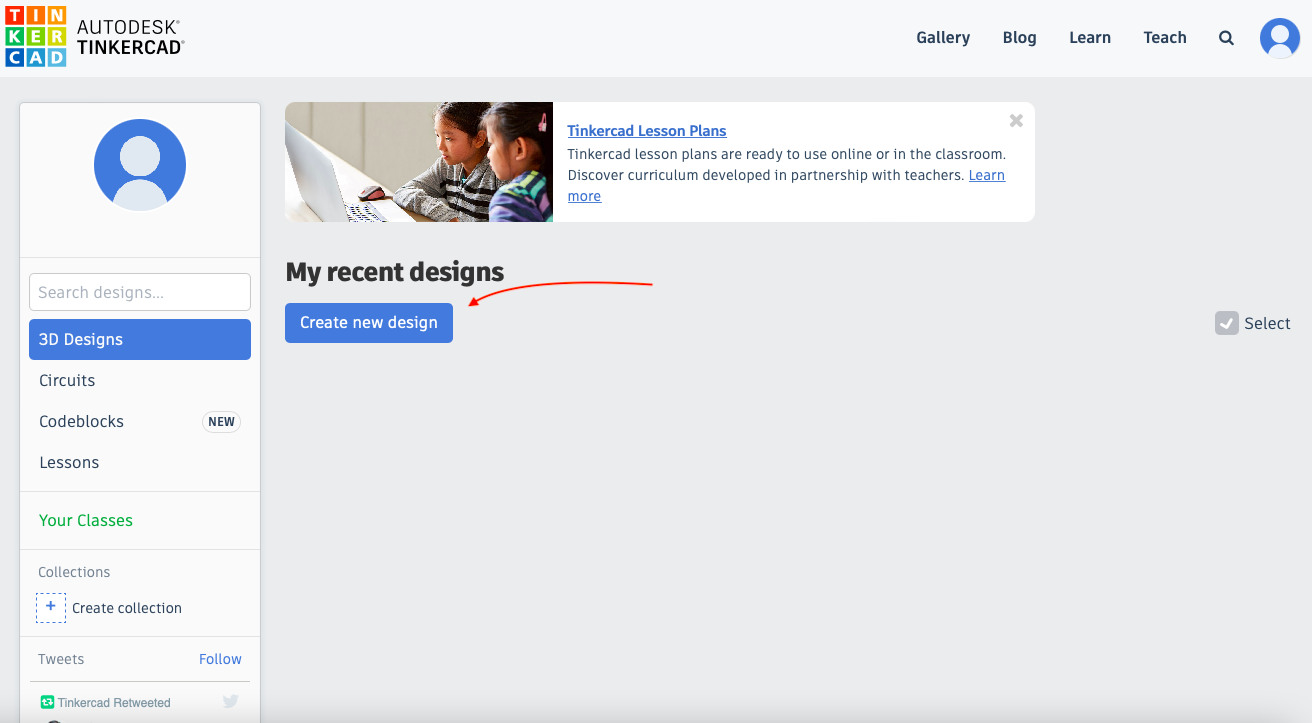Toggle the Select checkbox
This screenshot has height=723, width=1312.
[1227, 323]
